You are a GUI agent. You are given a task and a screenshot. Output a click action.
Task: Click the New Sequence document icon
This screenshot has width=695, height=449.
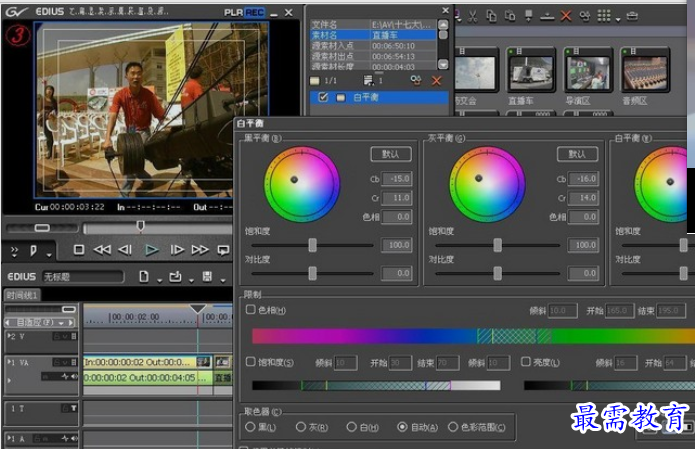click(144, 276)
